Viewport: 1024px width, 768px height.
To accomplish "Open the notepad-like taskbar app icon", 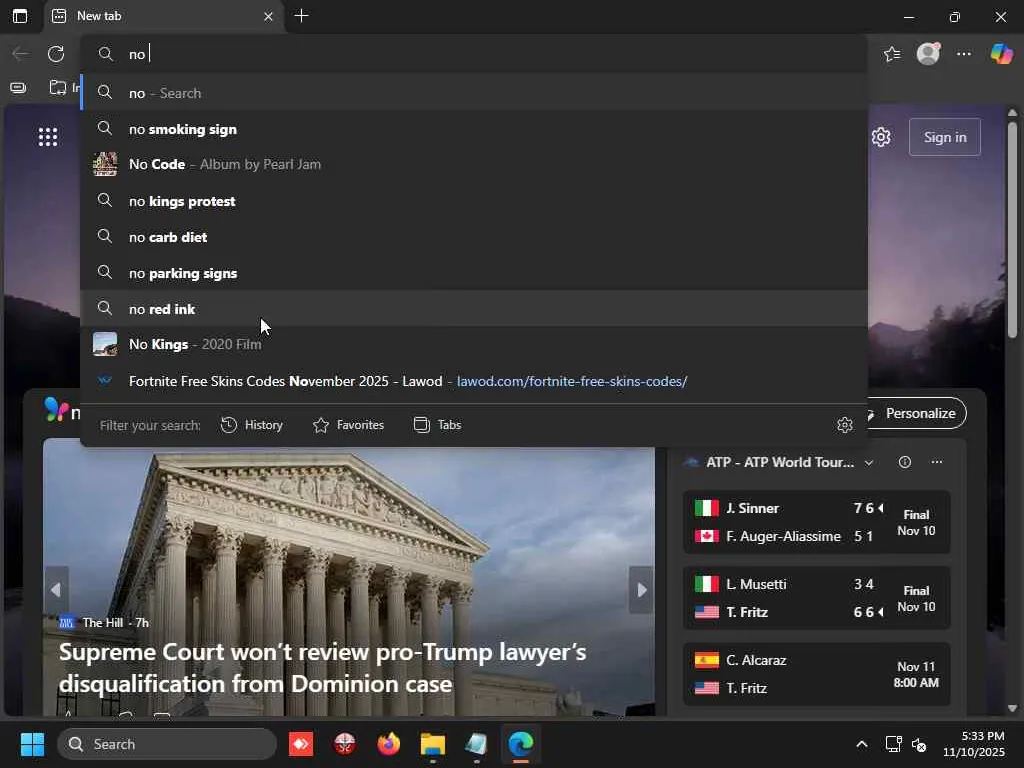I will coord(476,744).
